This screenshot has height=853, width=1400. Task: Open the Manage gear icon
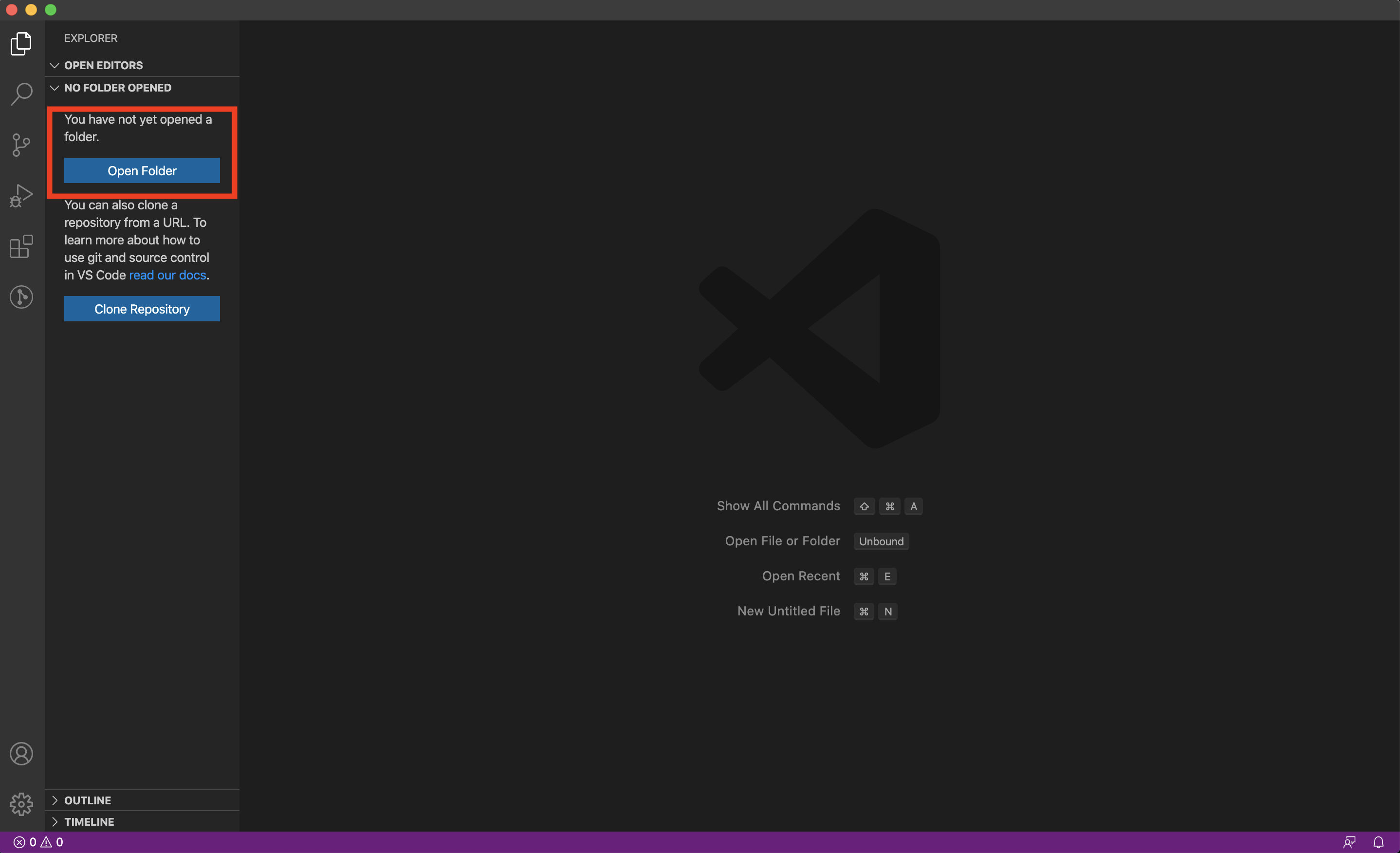coord(21,804)
